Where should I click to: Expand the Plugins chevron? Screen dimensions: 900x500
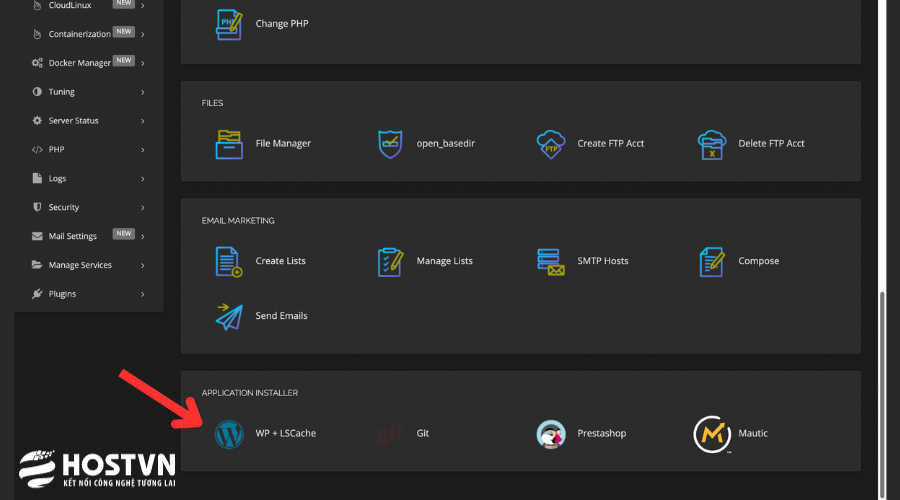(x=142, y=294)
